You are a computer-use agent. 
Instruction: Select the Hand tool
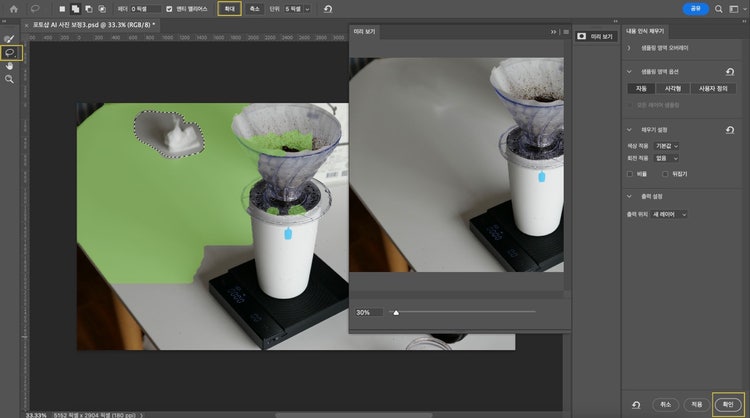tap(10, 65)
